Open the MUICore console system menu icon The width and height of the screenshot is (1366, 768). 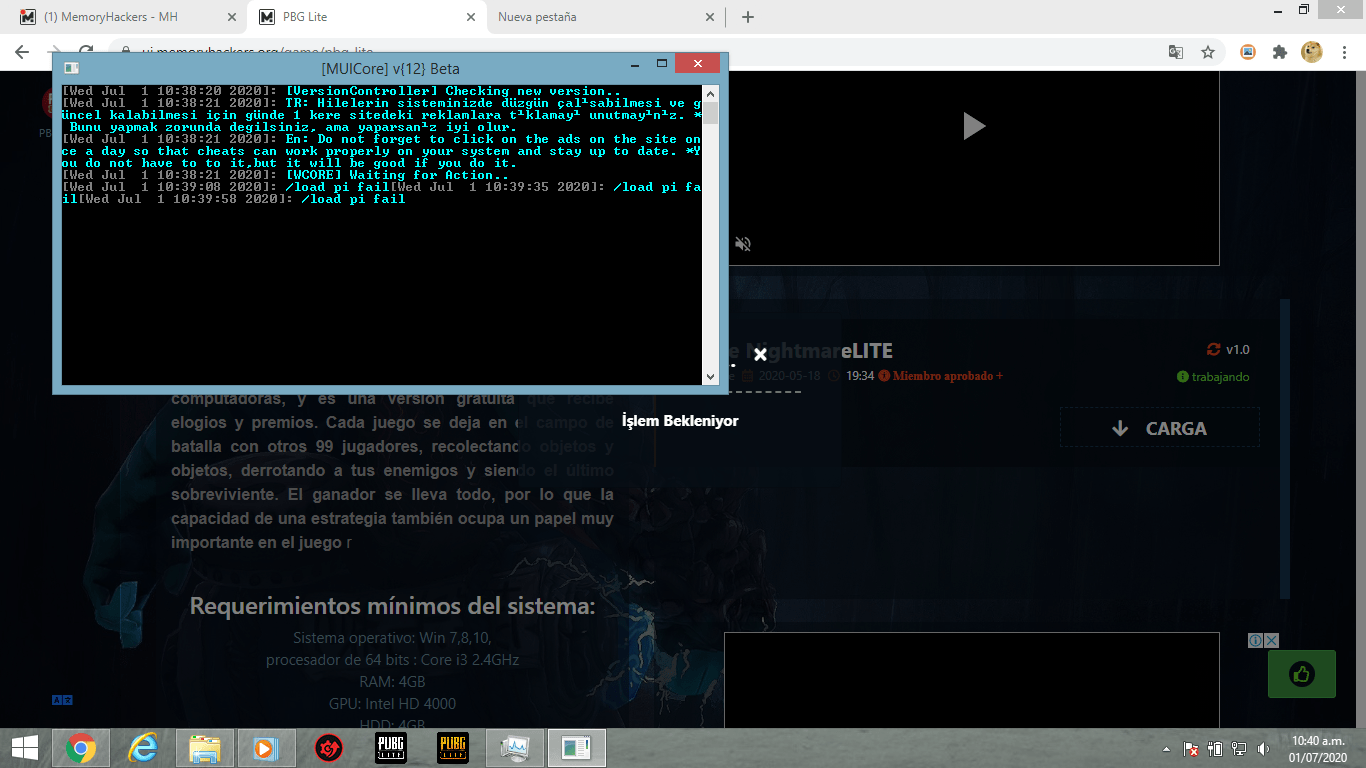click(x=71, y=68)
